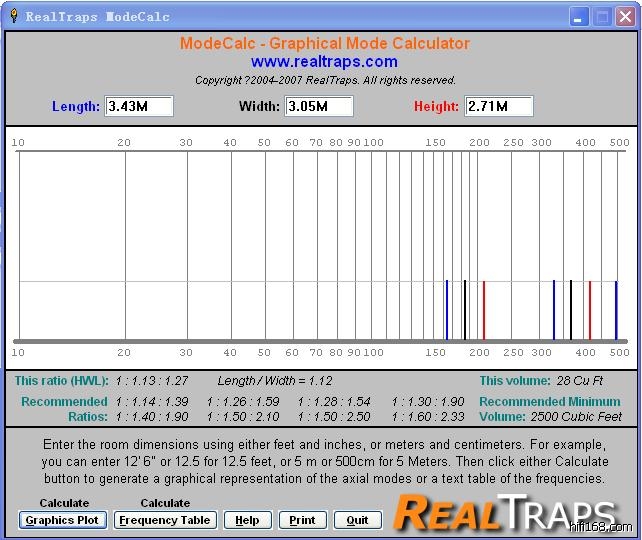Click the leftmost blue mode line in the graph
This screenshot has height=540, width=642.
pyautogui.click(x=446, y=310)
